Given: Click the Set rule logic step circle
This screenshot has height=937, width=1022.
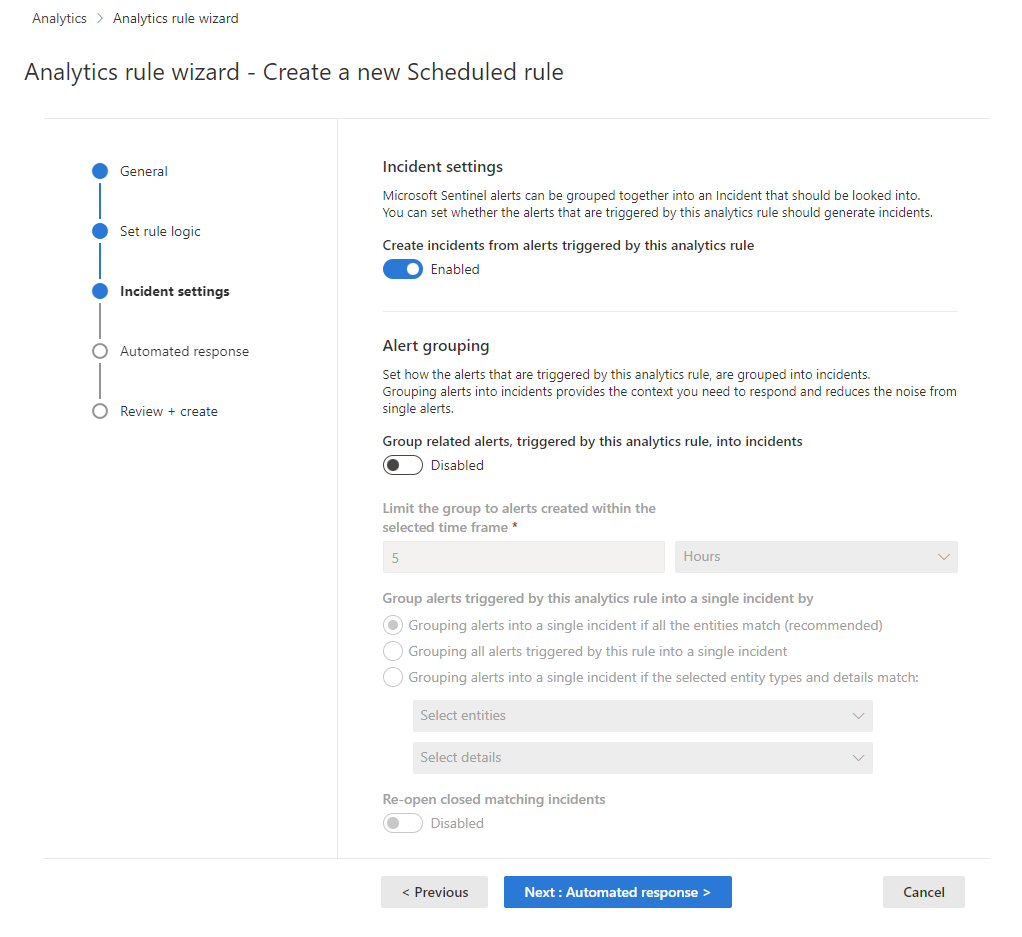Looking at the screenshot, I should coord(99,231).
